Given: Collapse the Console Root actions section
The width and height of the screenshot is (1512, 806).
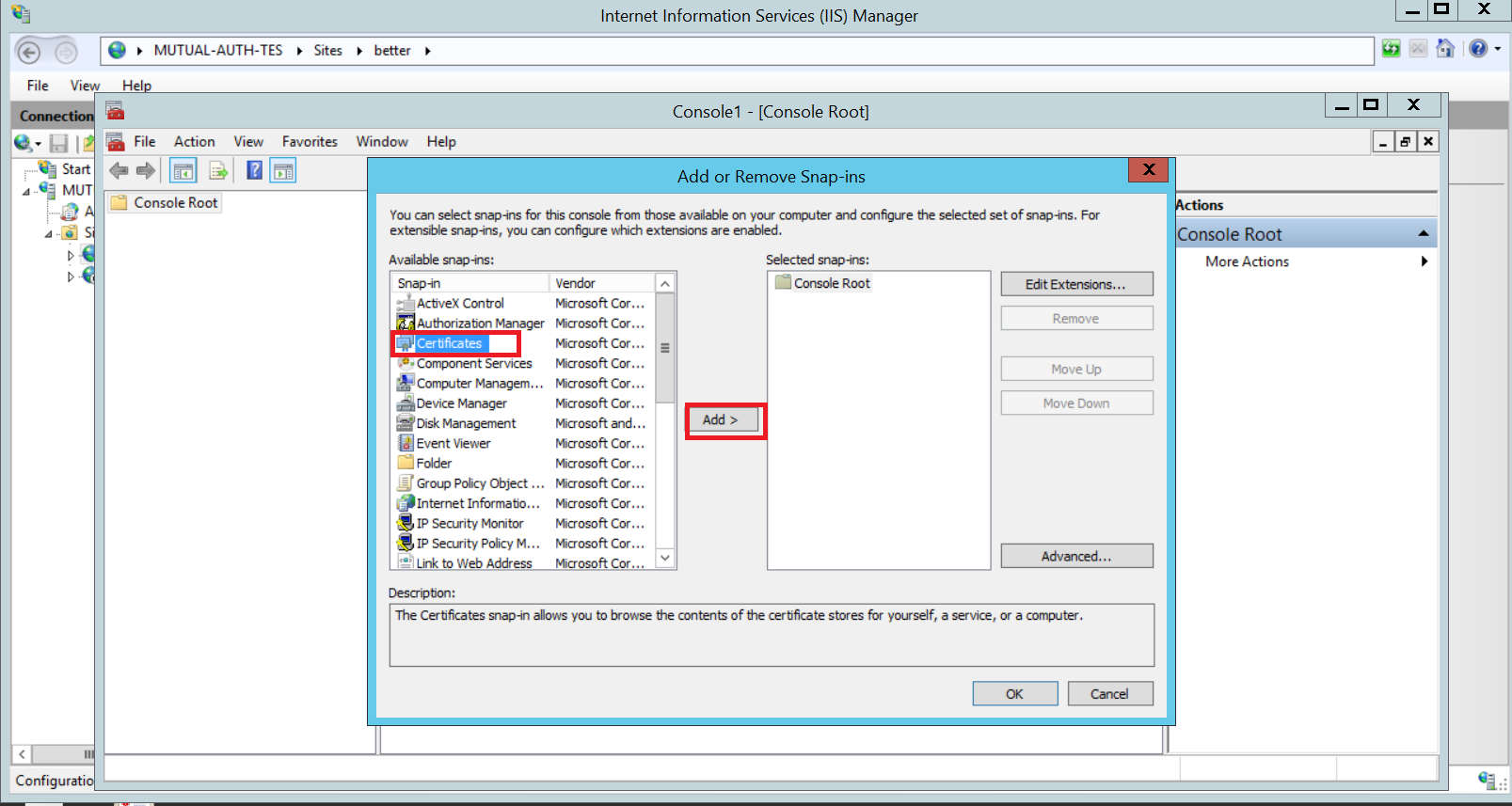Looking at the screenshot, I should [1423, 234].
